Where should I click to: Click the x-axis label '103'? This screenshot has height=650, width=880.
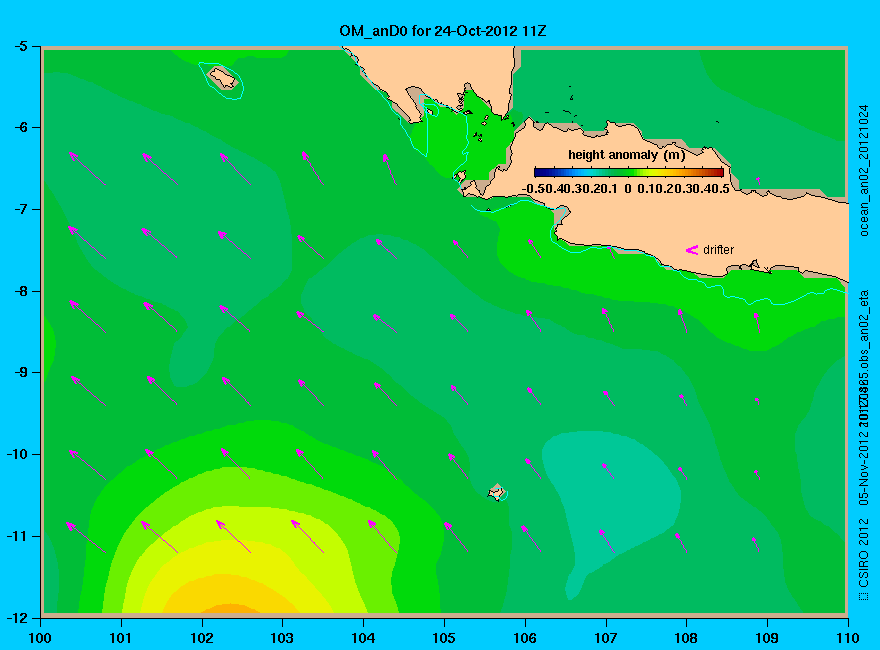pos(282,638)
